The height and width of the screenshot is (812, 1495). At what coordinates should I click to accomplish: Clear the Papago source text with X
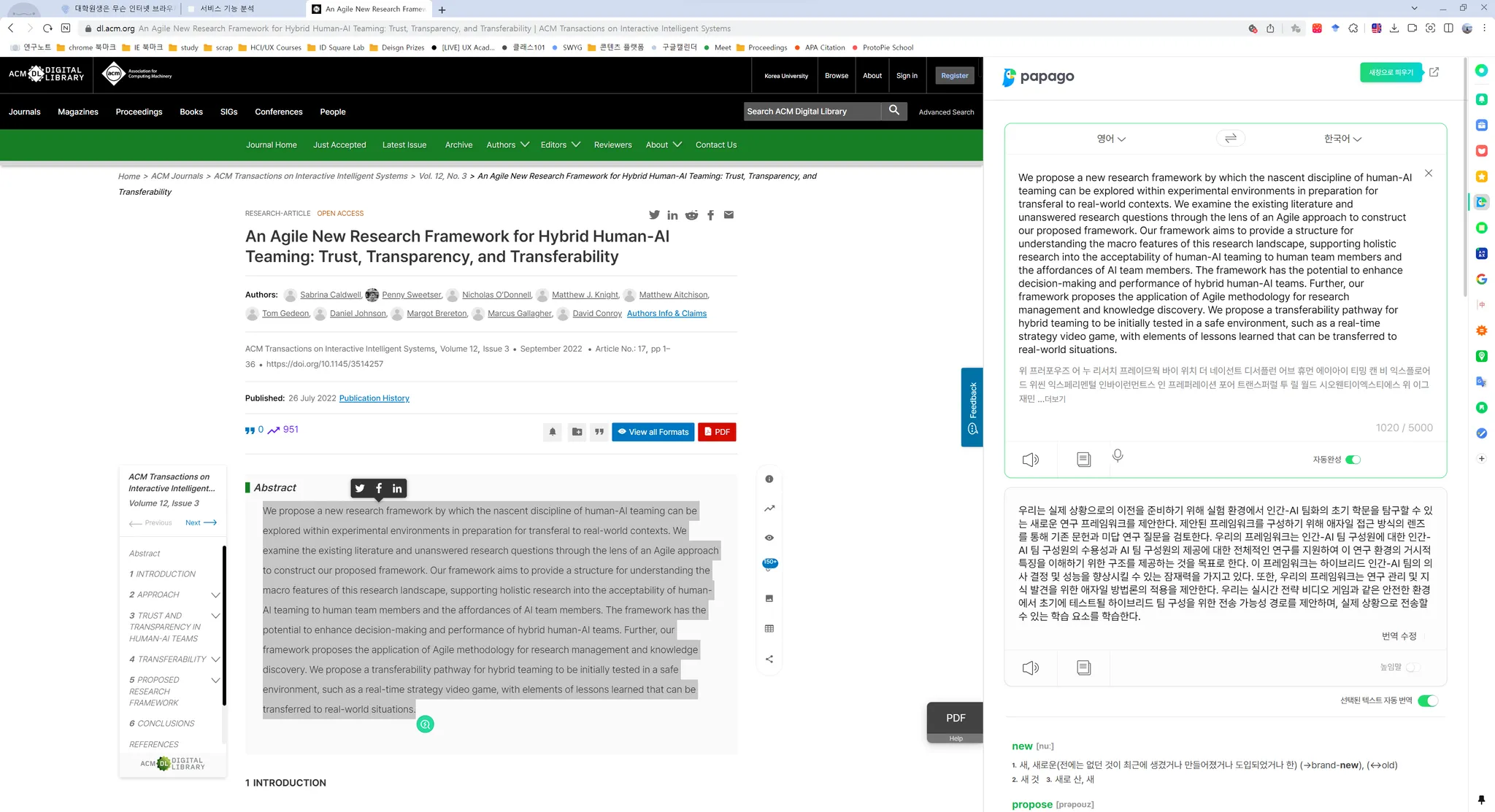tap(1429, 174)
